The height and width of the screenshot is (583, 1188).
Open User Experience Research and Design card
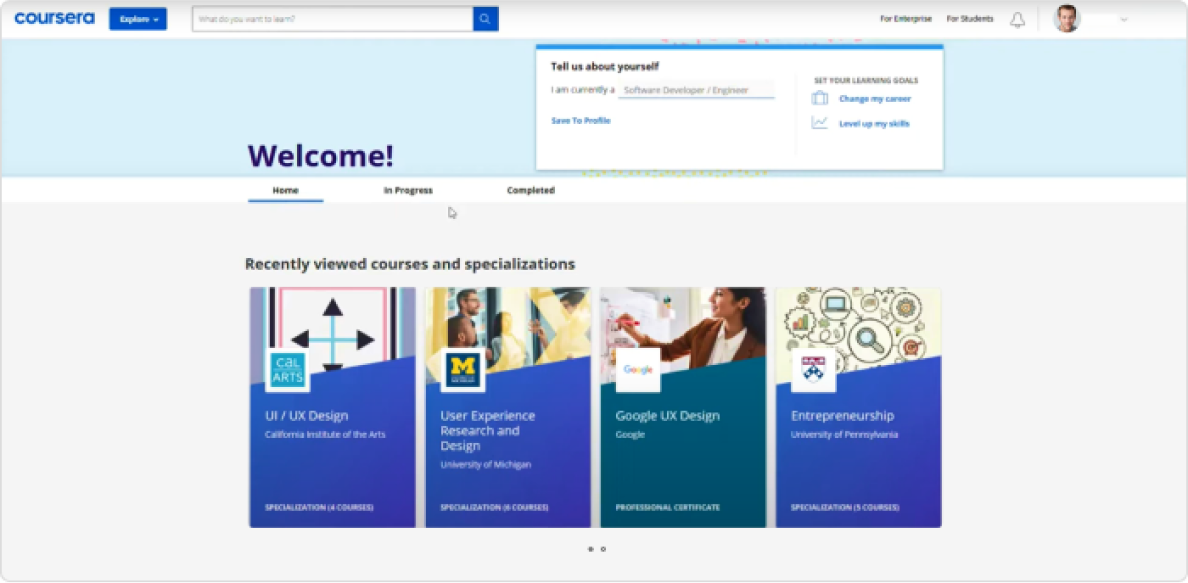click(x=508, y=407)
